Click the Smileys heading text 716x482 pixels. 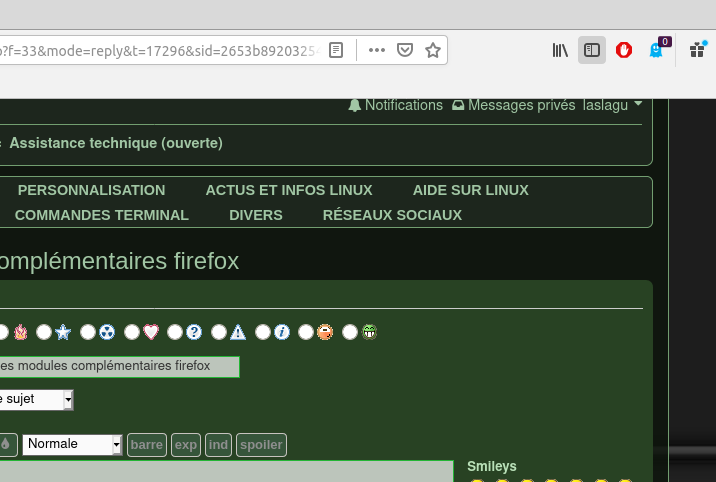(492, 466)
